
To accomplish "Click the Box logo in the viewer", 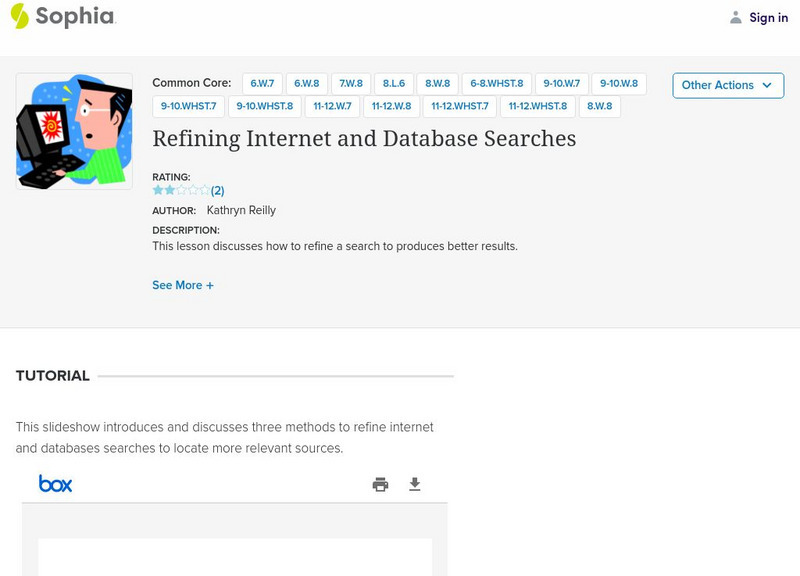I will coord(56,484).
